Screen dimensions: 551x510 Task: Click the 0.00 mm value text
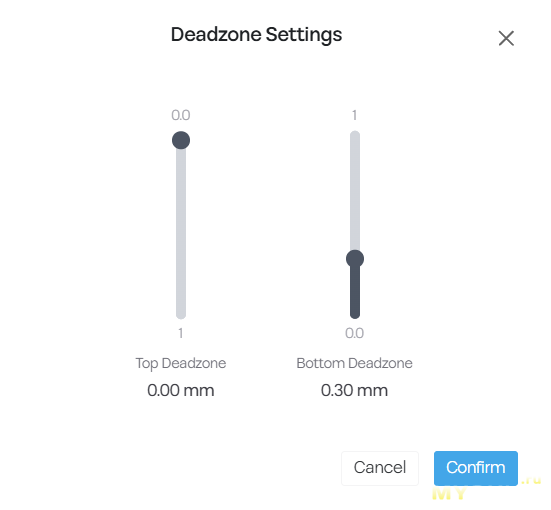point(181,390)
